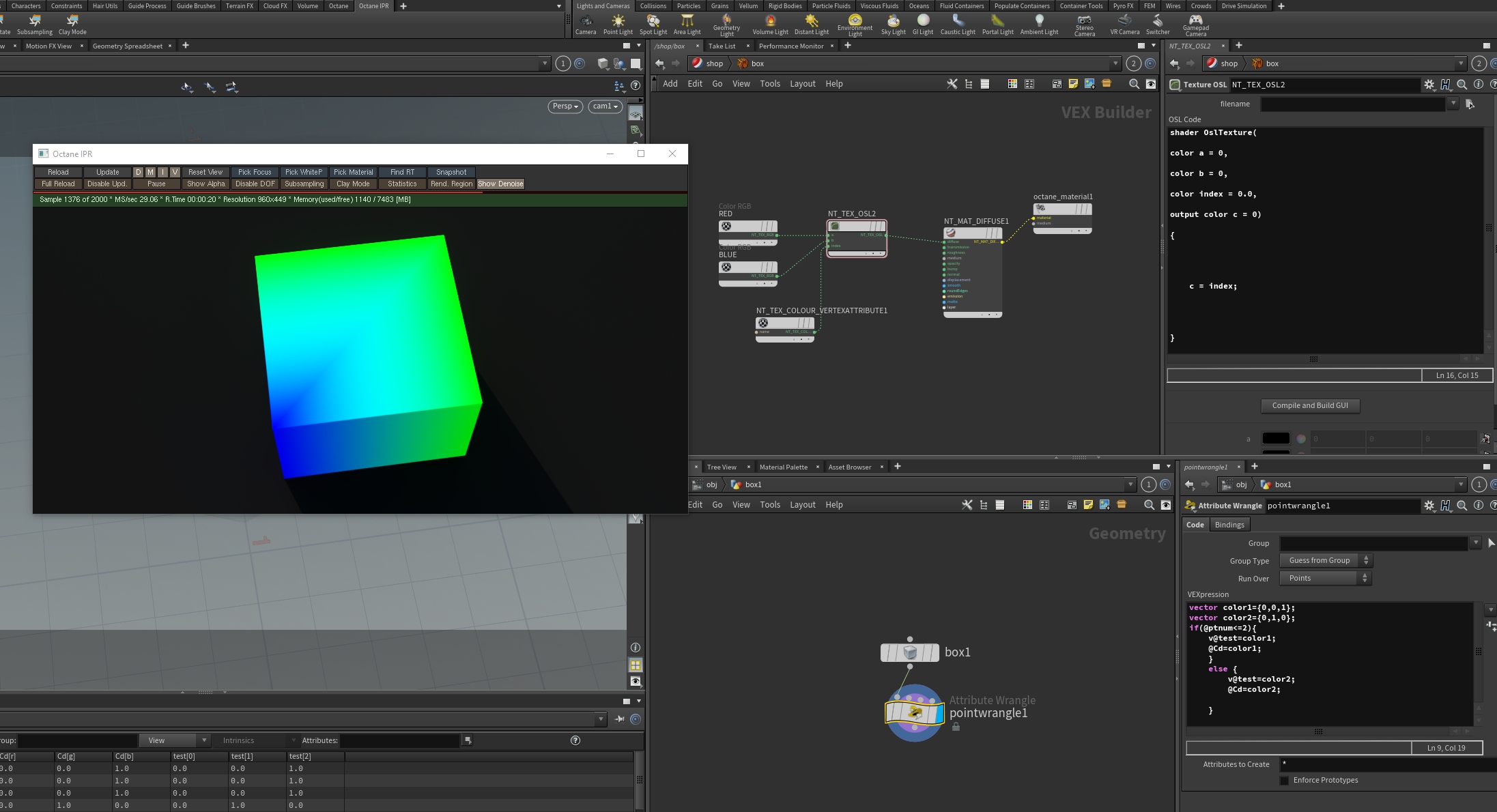Open the VR Camera shelf tool
This screenshot has width=1497, height=812.
point(1124,24)
